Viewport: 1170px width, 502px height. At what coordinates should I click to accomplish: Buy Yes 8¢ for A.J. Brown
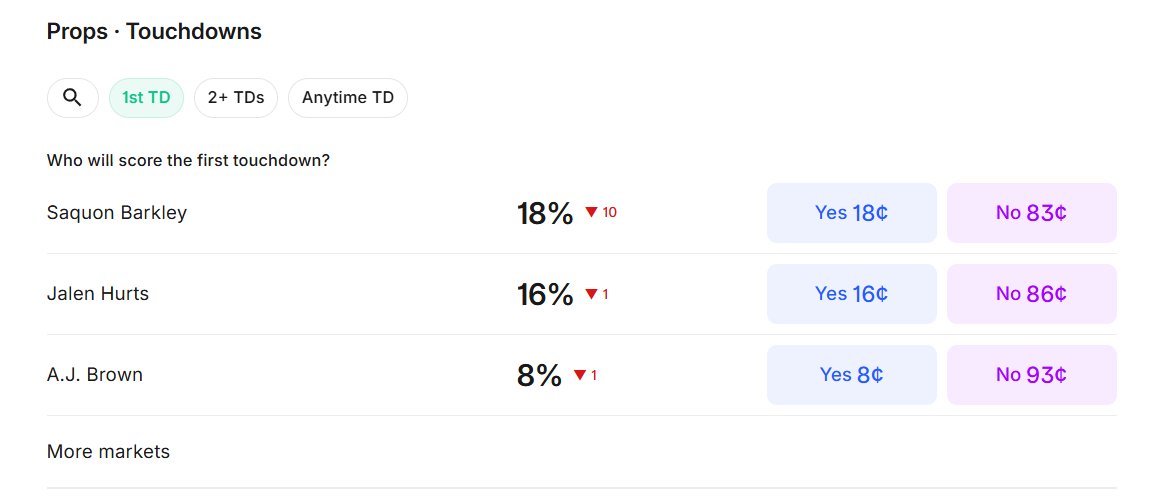point(851,374)
